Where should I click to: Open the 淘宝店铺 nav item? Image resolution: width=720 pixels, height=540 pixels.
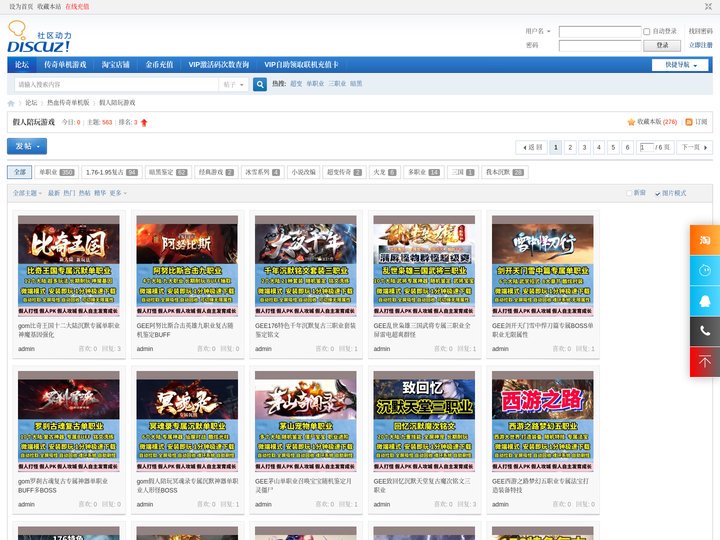(116, 65)
